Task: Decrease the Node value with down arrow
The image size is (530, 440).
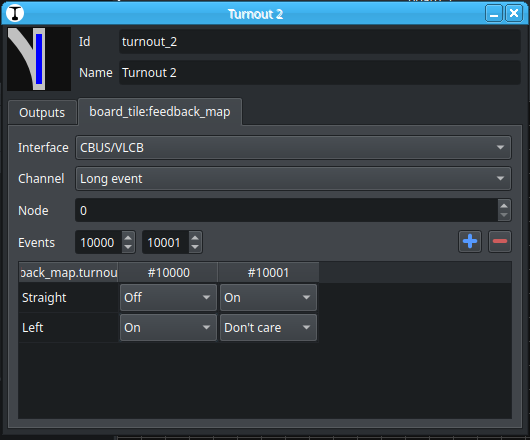Action: click(x=504, y=215)
